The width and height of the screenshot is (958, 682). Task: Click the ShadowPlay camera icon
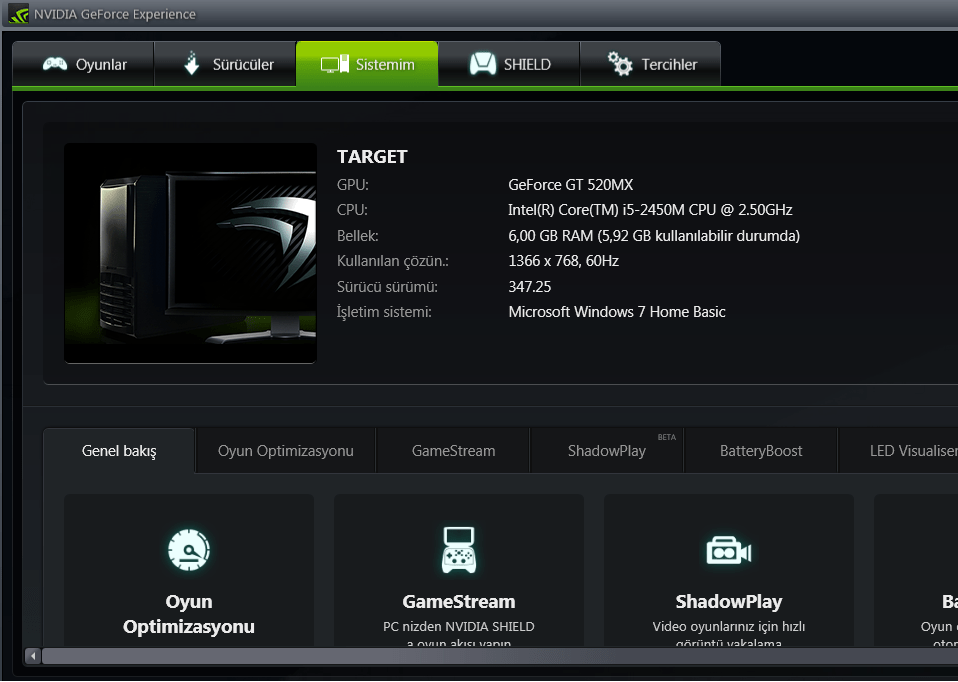pyautogui.click(x=728, y=551)
